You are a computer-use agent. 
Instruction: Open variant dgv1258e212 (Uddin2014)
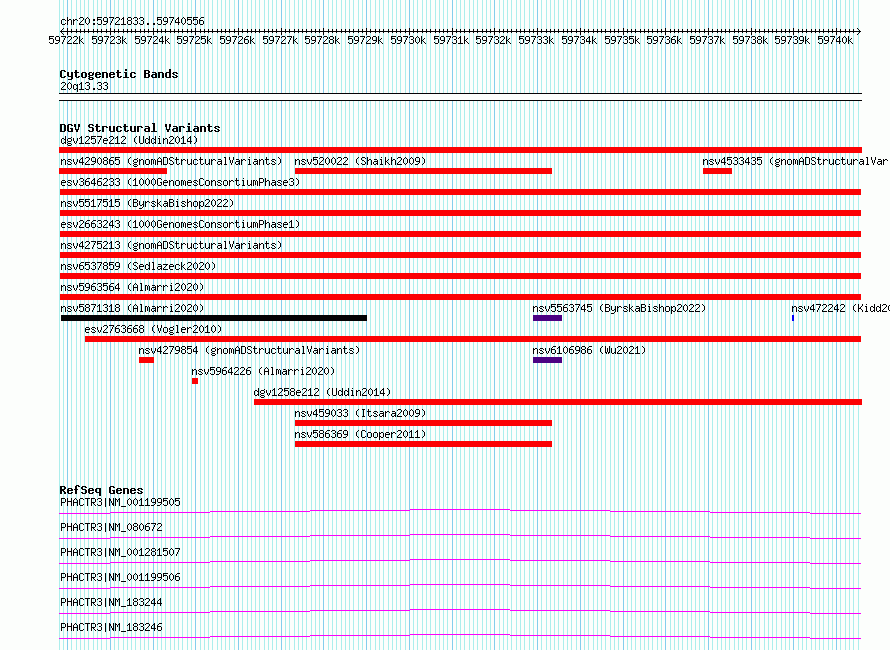(322, 392)
